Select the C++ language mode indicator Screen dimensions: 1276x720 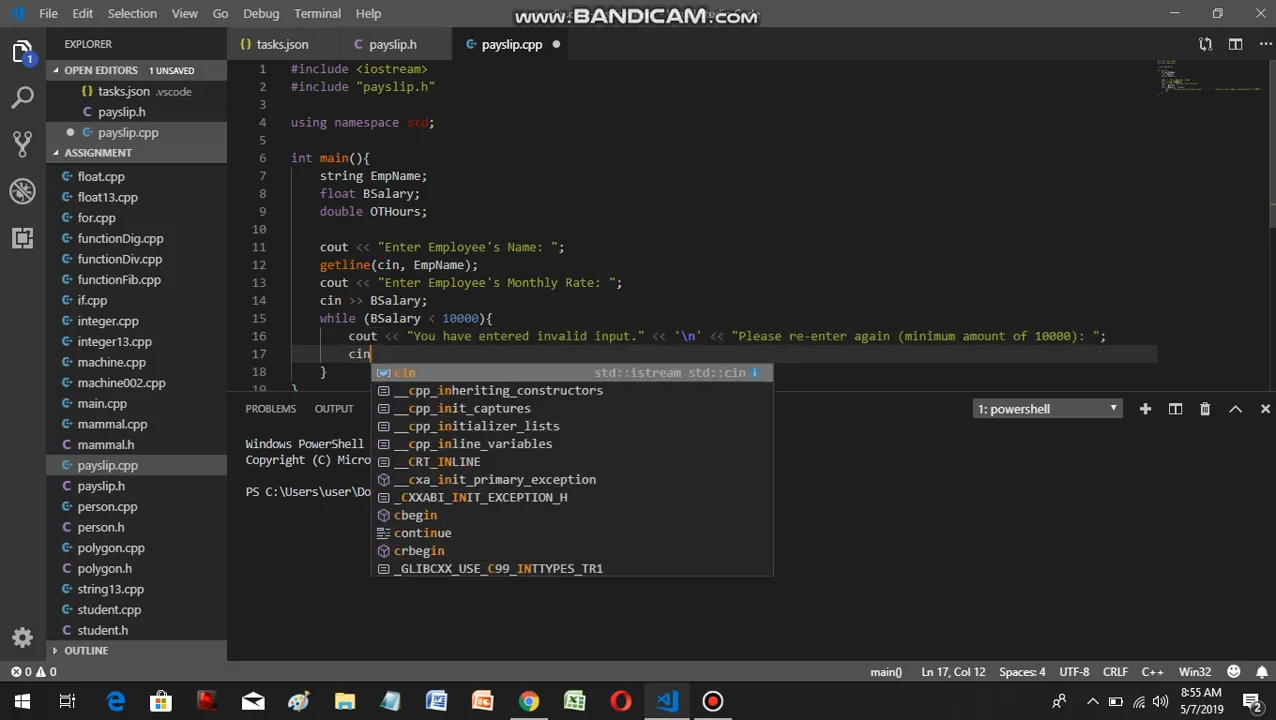coord(1152,672)
